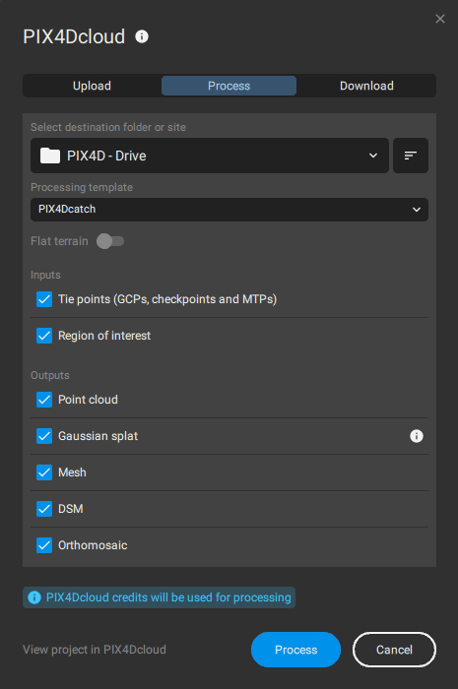458x689 pixels.
Task: Click the Select destination folder or site label
Action: click(x=108, y=127)
